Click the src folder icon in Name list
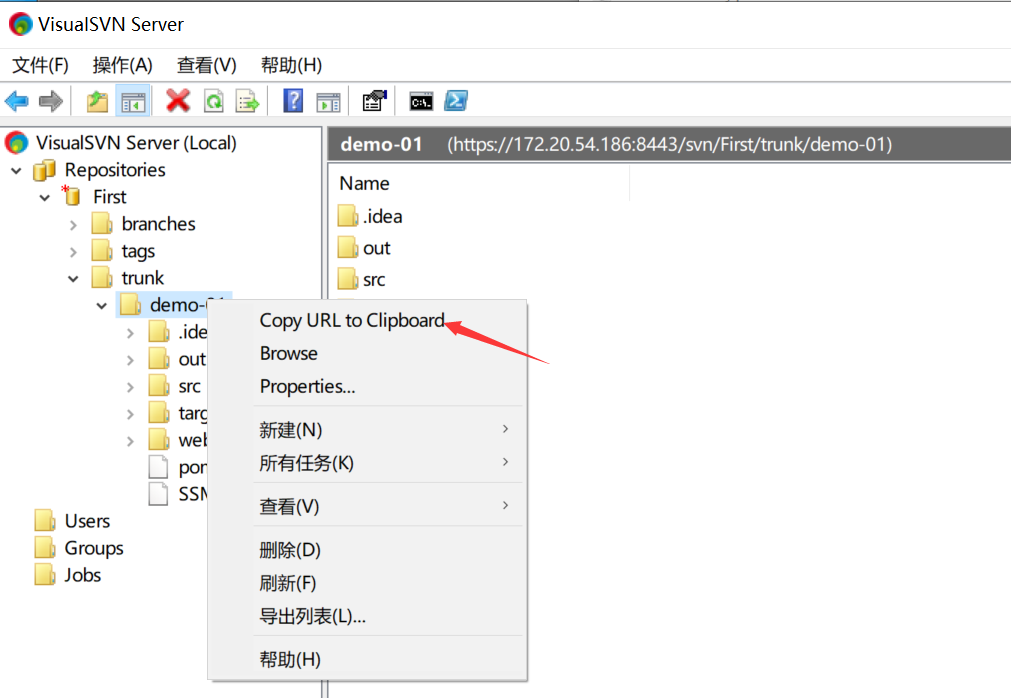This screenshot has height=698, width=1011. click(348, 279)
